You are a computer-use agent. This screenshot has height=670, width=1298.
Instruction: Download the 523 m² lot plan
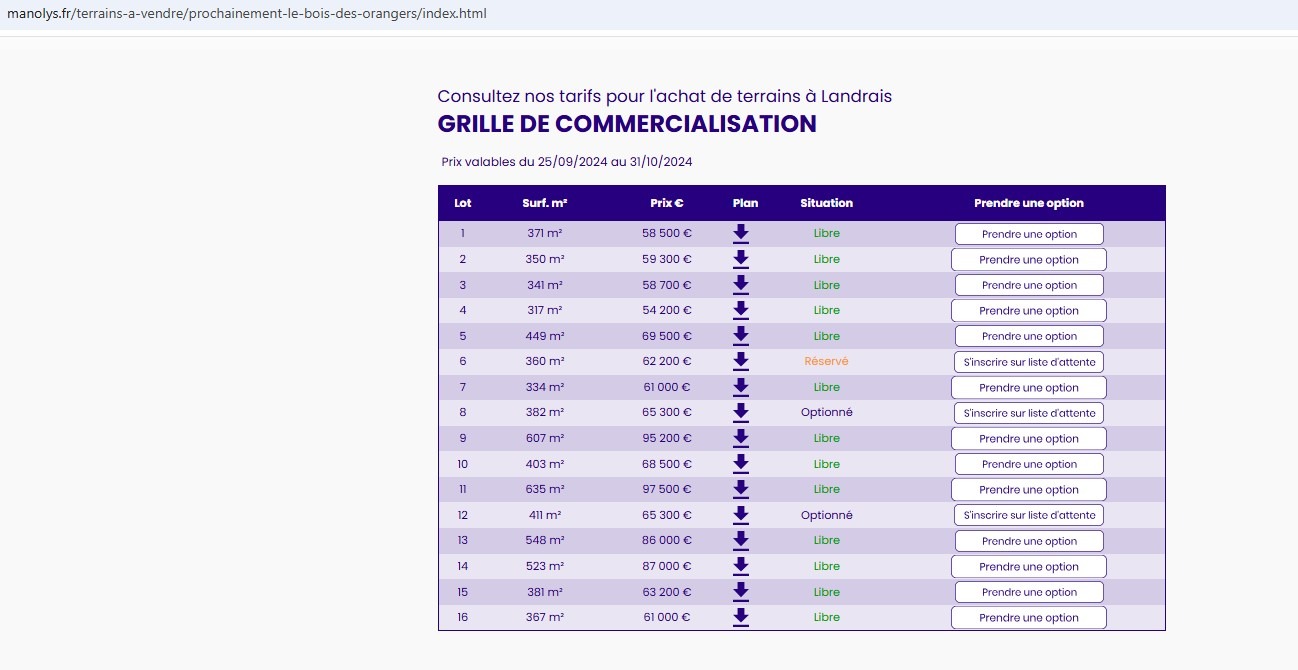740,566
